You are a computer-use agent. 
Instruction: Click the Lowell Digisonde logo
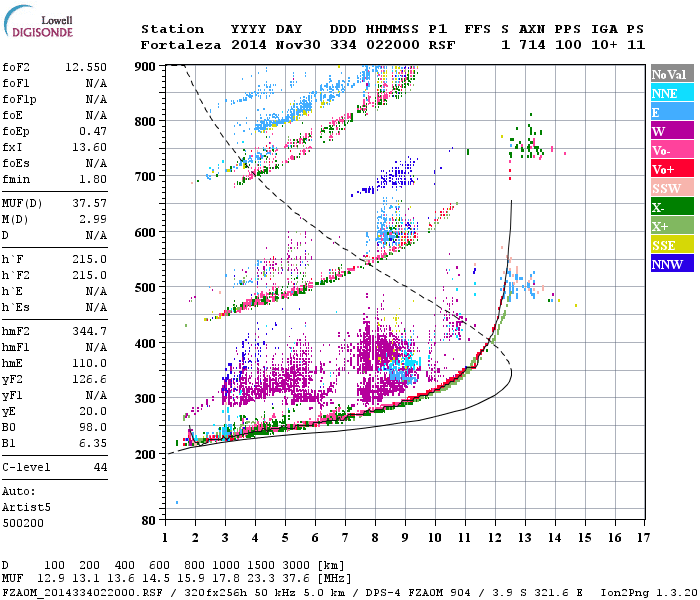click(38, 22)
